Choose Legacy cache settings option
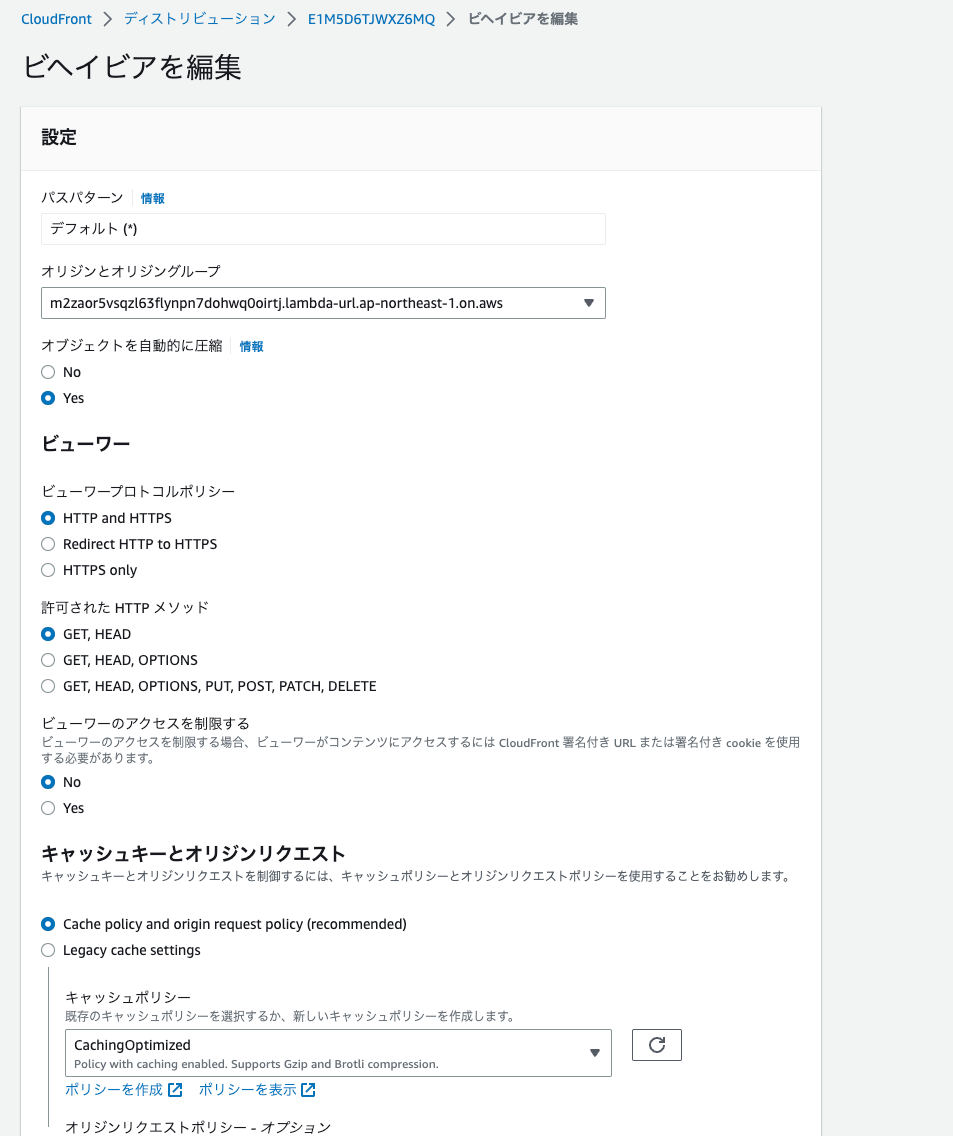This screenshot has height=1136, width=953. click(48, 950)
